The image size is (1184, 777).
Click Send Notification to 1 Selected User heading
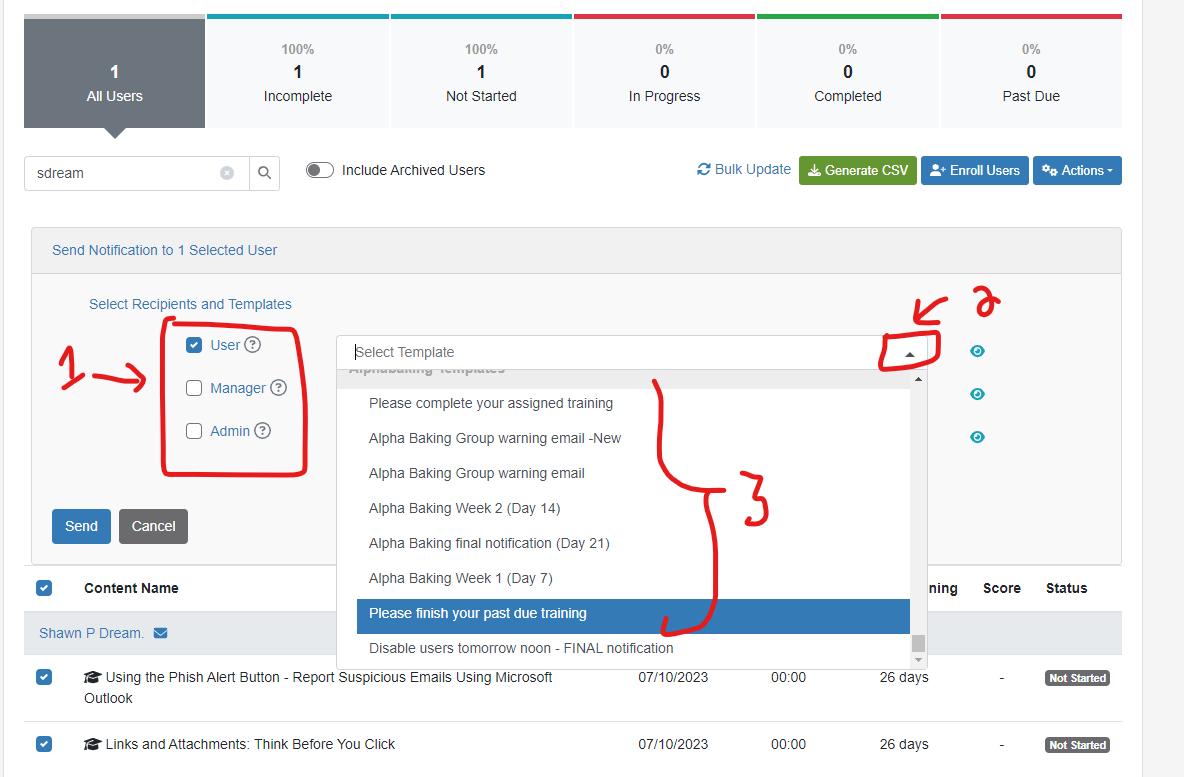click(165, 250)
